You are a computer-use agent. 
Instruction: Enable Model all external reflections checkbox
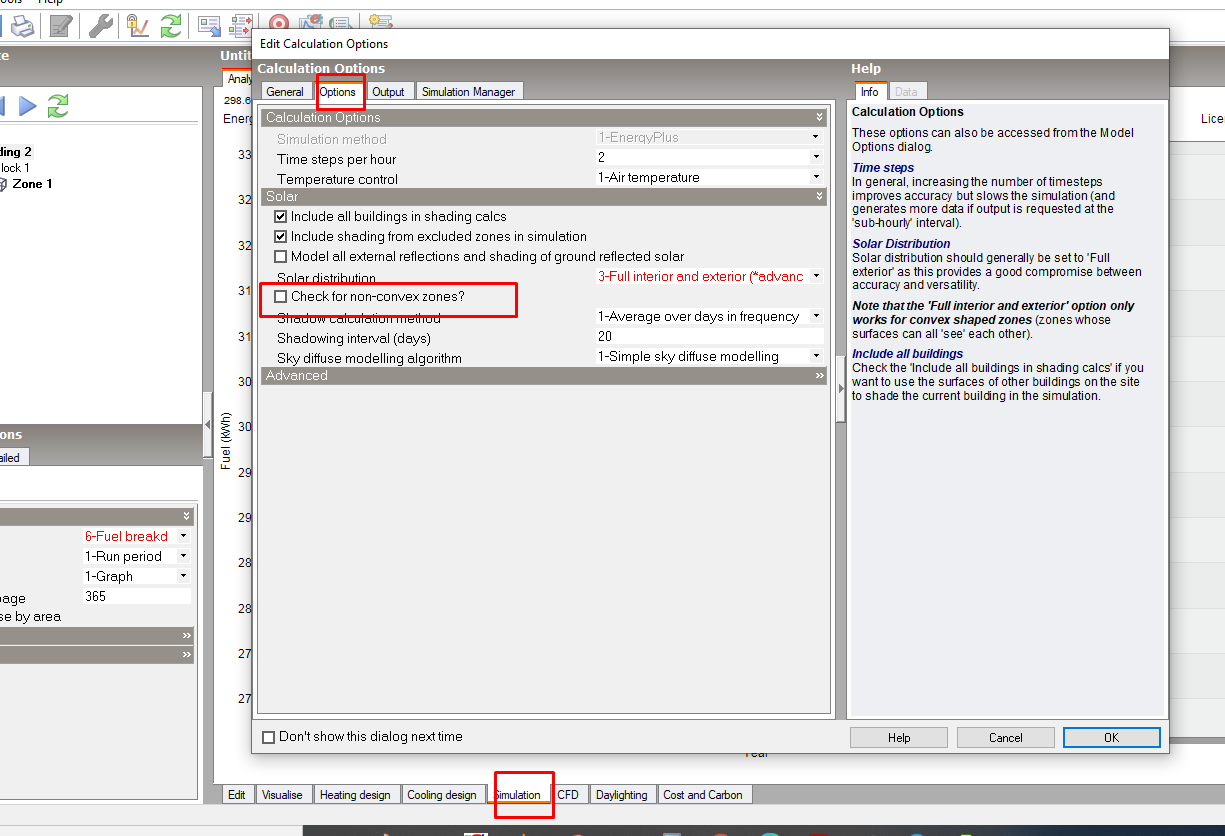tap(280, 256)
